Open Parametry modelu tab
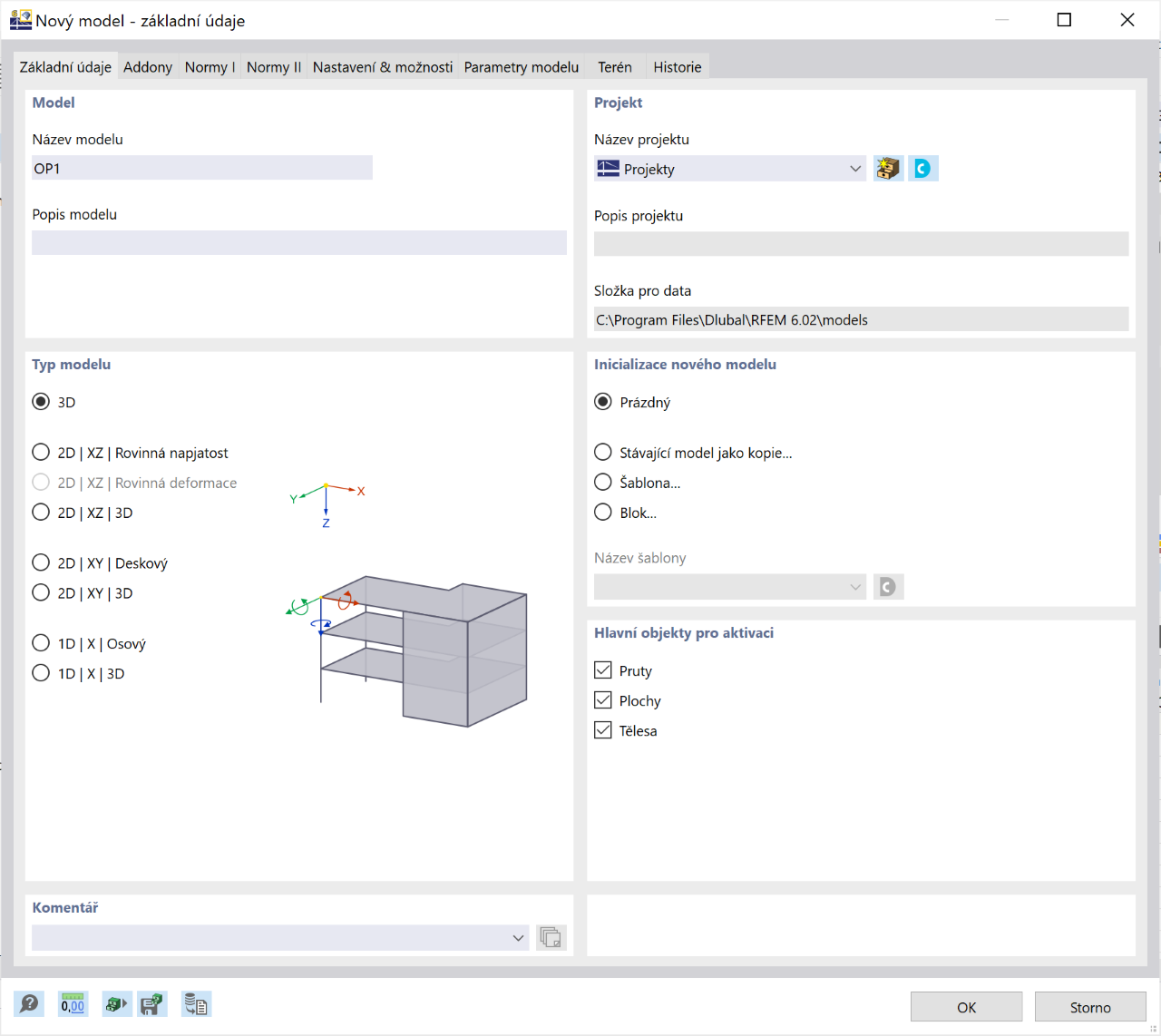 (522, 67)
